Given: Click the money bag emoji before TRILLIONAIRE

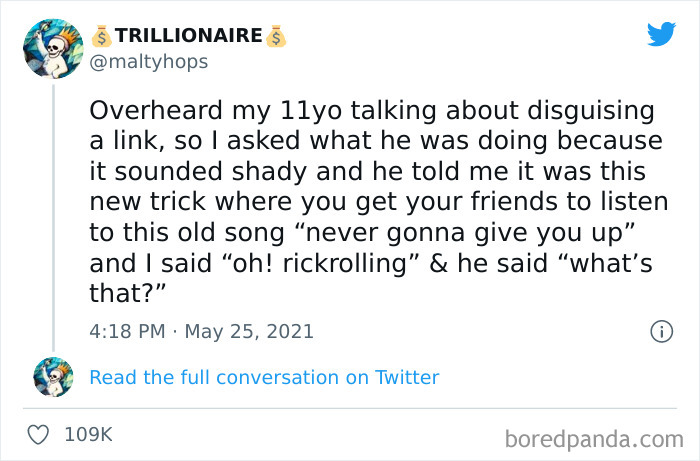Looking at the screenshot, I should (101, 37).
